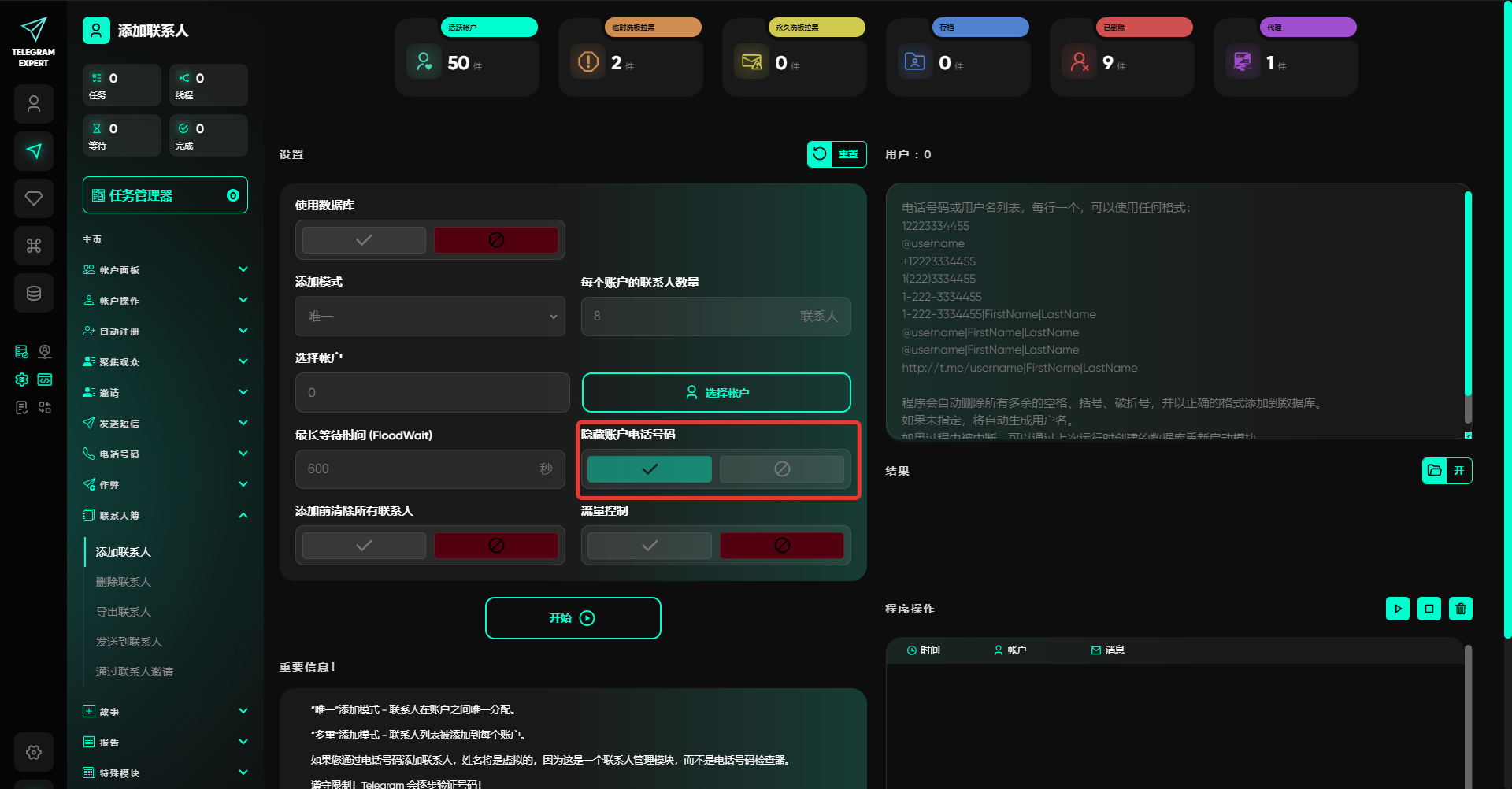The height and width of the screenshot is (789, 1512).
Task: Open the database icon in left rail
Action: (34, 293)
